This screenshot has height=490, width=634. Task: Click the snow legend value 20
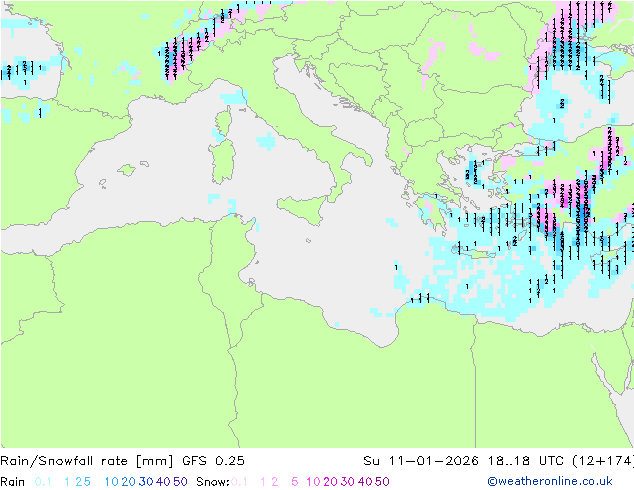click(330, 482)
